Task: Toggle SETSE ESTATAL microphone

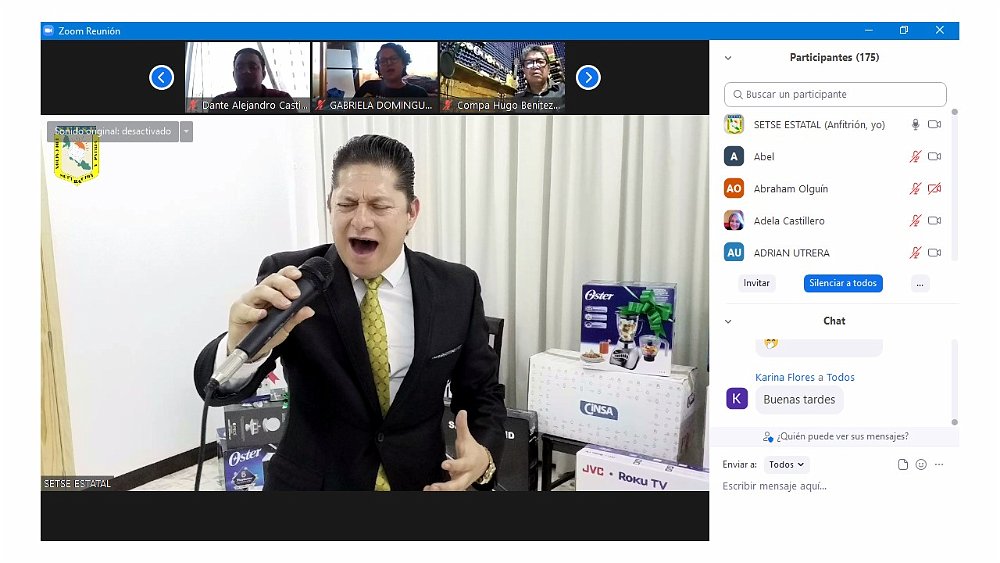Action: pyautogui.click(x=914, y=125)
